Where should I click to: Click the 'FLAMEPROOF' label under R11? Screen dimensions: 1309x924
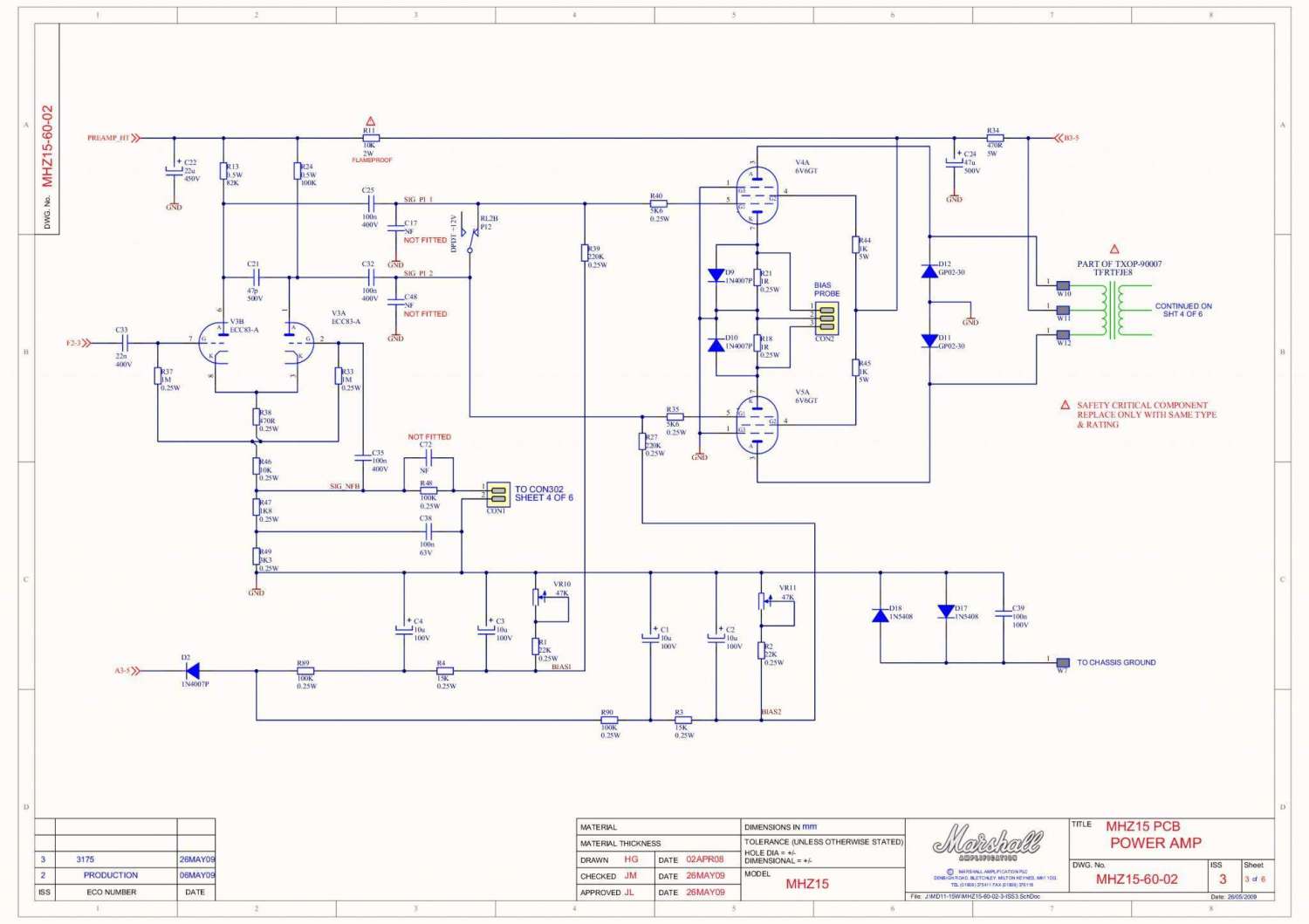[372, 161]
